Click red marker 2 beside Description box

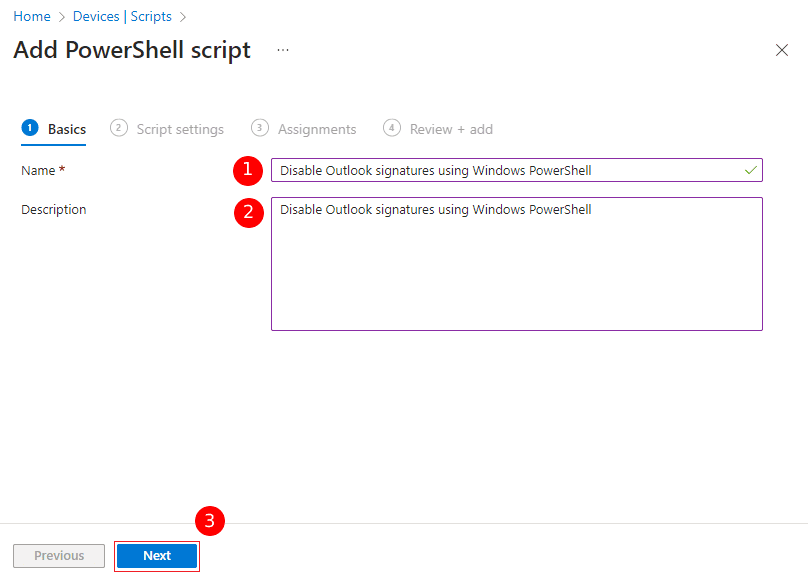(x=248, y=214)
